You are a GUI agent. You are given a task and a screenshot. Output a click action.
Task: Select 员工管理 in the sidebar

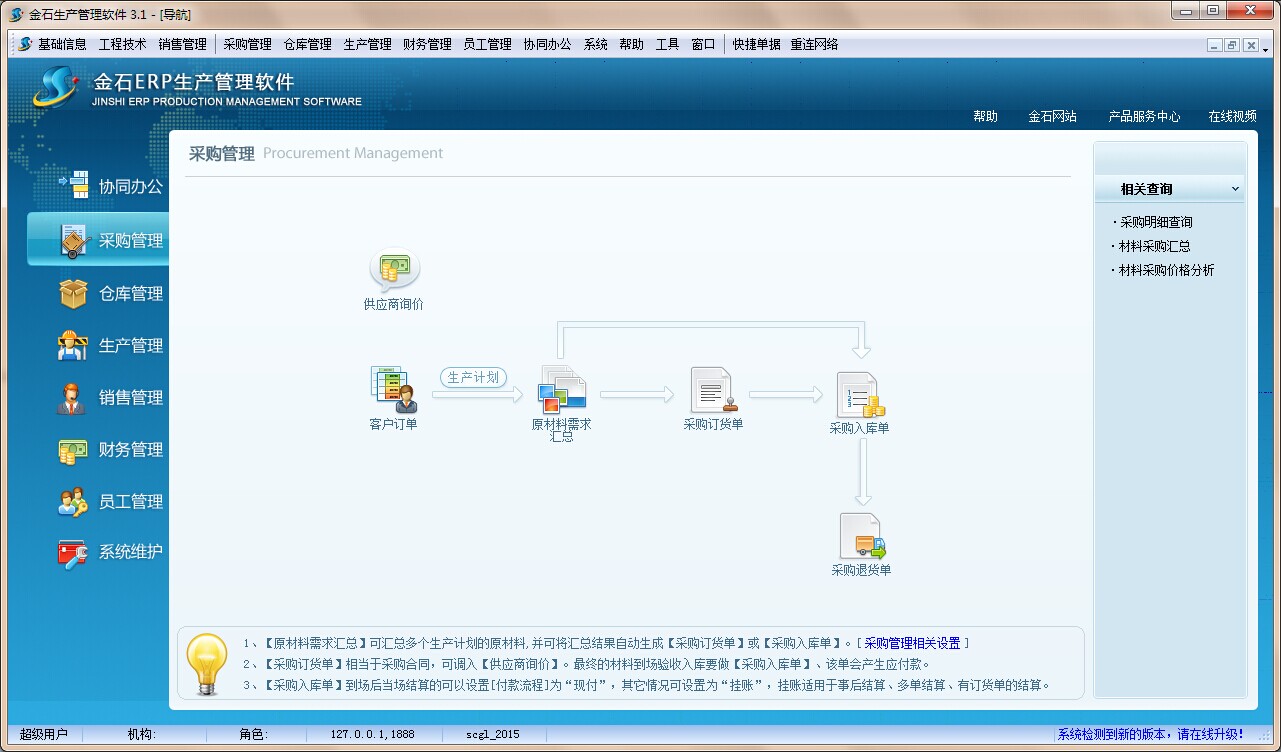click(110, 501)
